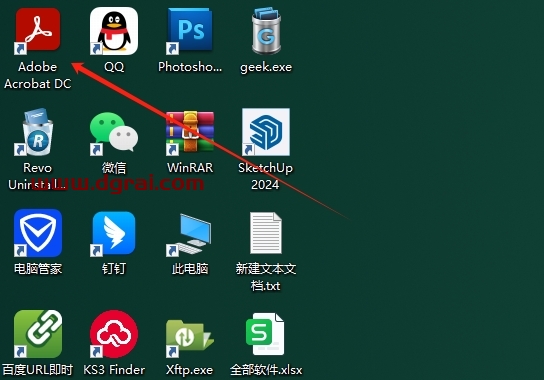Launch the QQ penguin icon
This screenshot has width=544, height=380.
[x=114, y=31]
